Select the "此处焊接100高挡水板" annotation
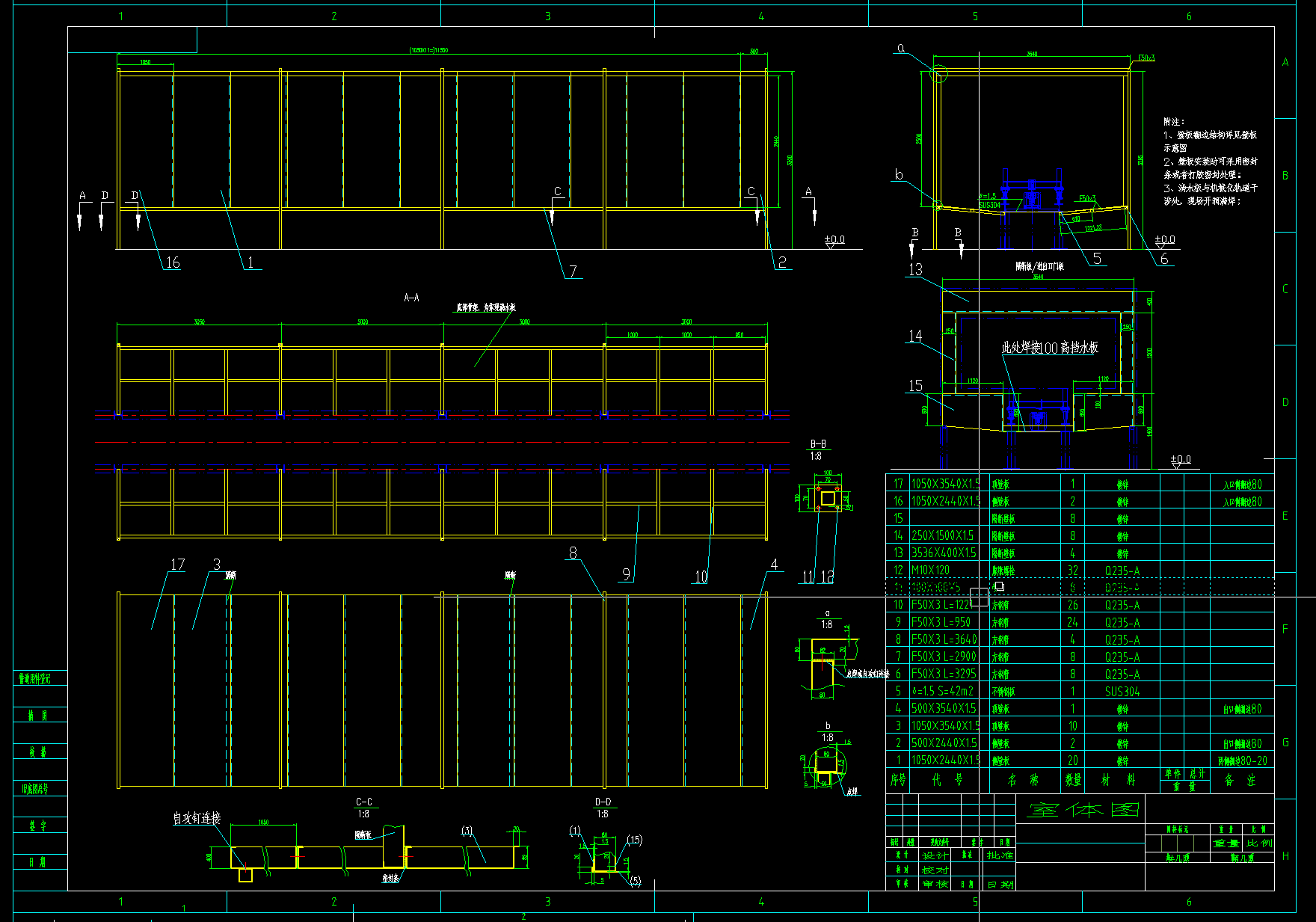Image resolution: width=1316 pixels, height=922 pixels. 1050,348
